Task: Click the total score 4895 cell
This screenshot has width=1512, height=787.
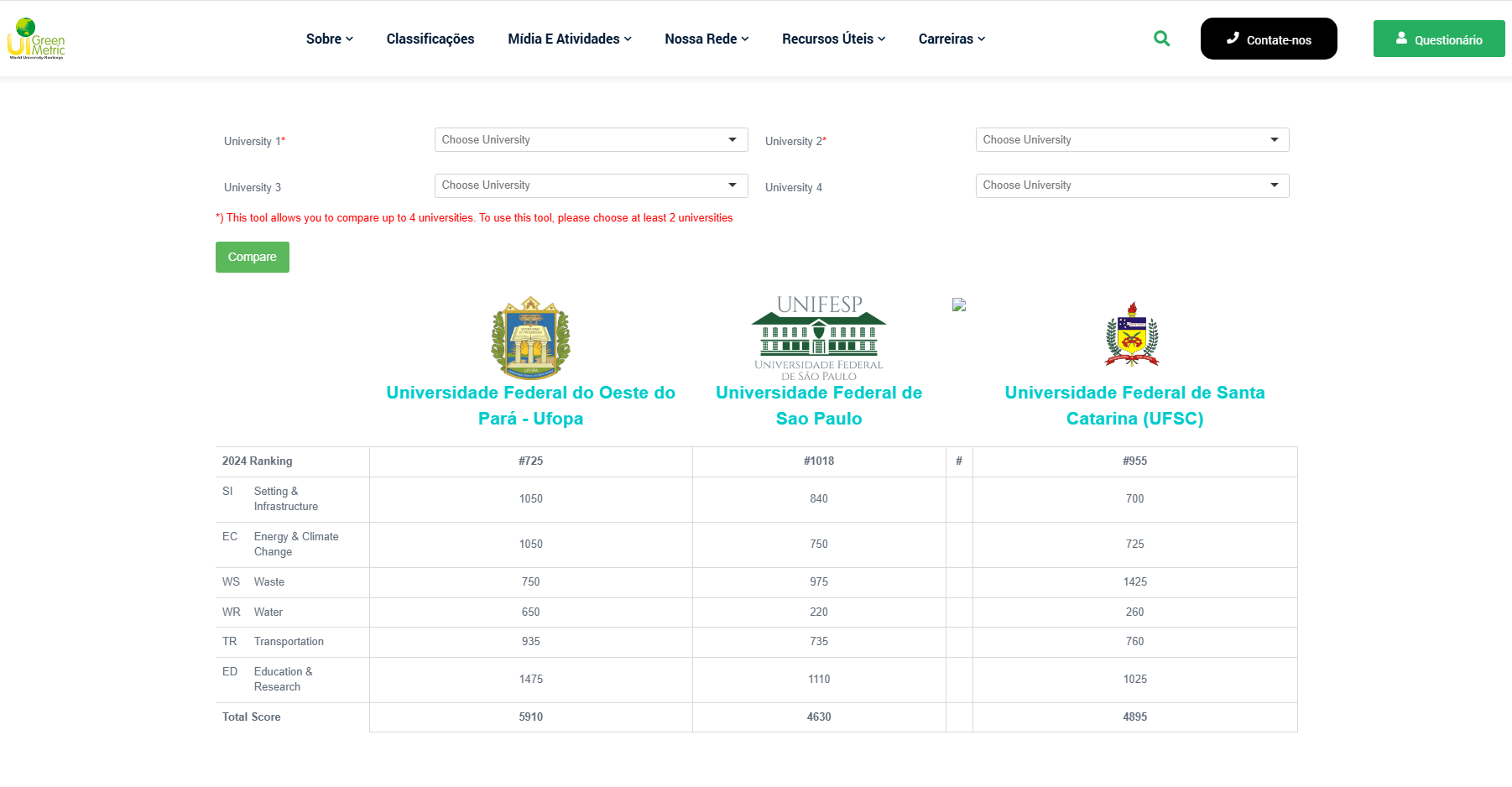Action: (x=1135, y=717)
